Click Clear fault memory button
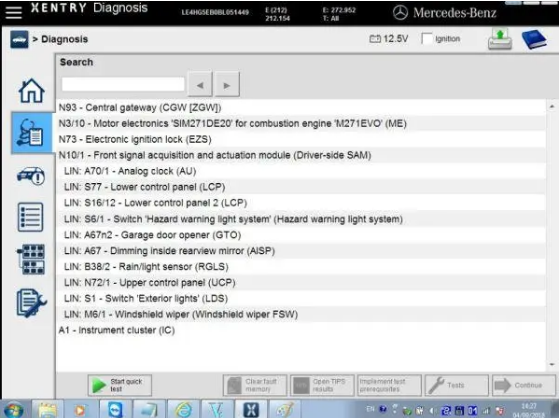The width and height of the screenshot is (559, 418). 255,385
